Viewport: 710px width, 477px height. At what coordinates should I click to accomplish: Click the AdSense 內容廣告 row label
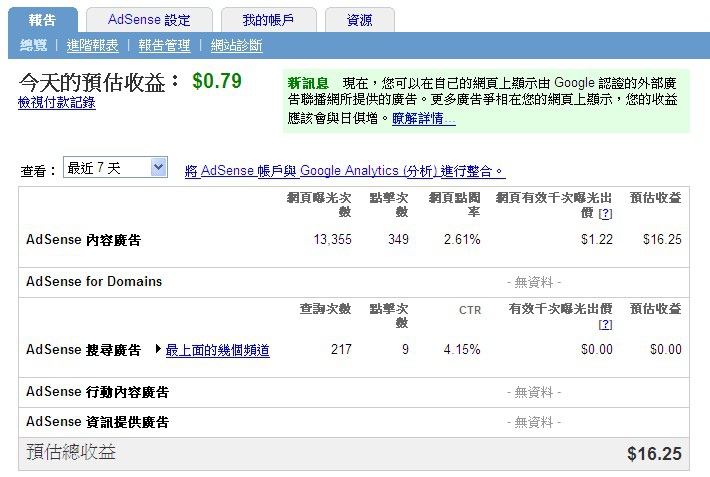tap(84, 240)
